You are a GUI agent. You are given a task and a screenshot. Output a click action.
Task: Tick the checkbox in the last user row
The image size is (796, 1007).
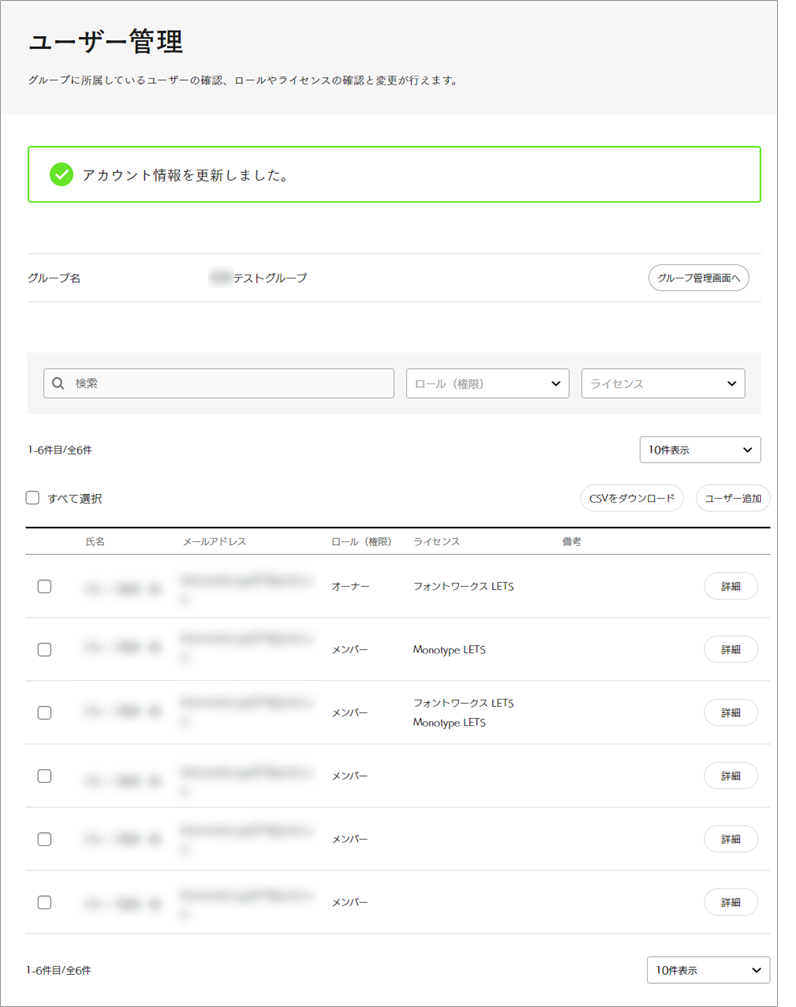click(x=44, y=902)
